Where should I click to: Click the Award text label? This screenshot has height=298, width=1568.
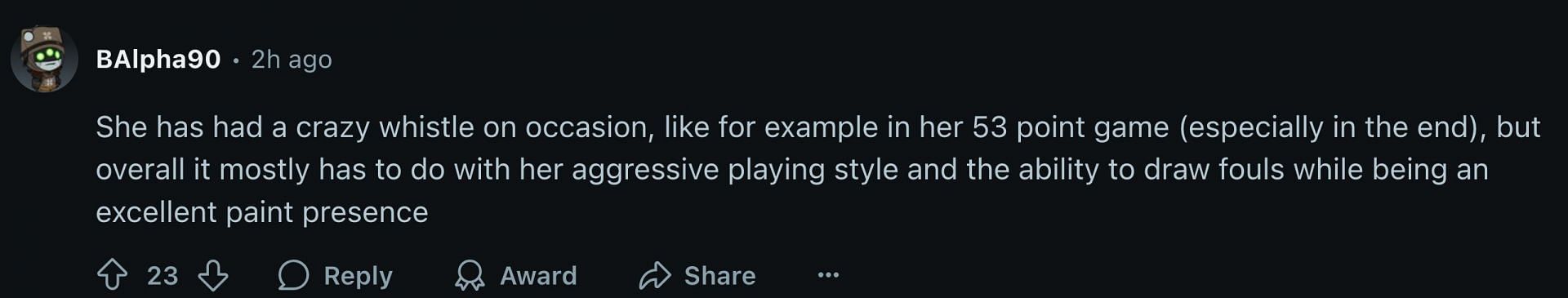pyautogui.click(x=538, y=276)
